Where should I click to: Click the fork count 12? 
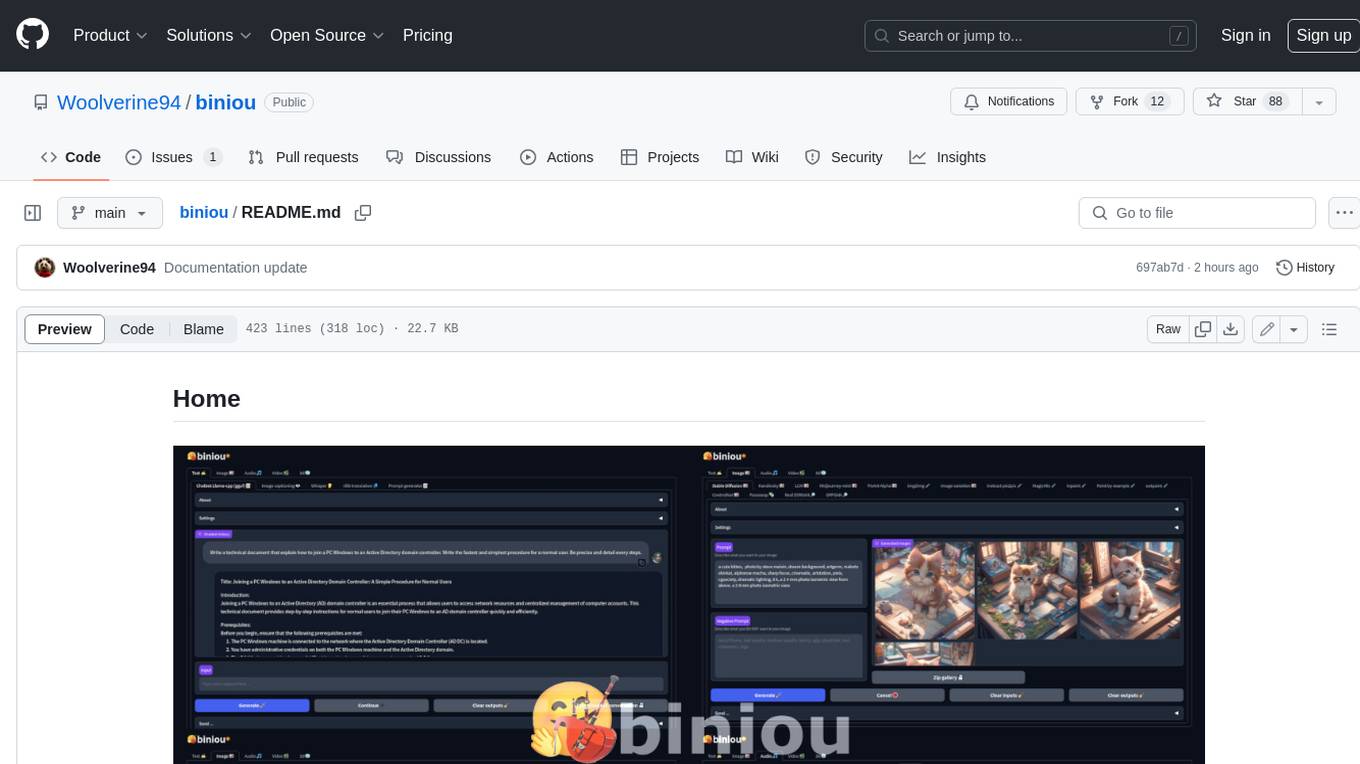1157,102
